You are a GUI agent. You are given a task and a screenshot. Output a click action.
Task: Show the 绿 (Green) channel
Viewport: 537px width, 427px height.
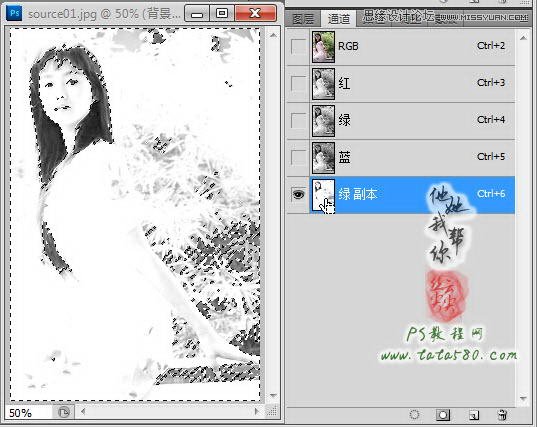(x=298, y=120)
